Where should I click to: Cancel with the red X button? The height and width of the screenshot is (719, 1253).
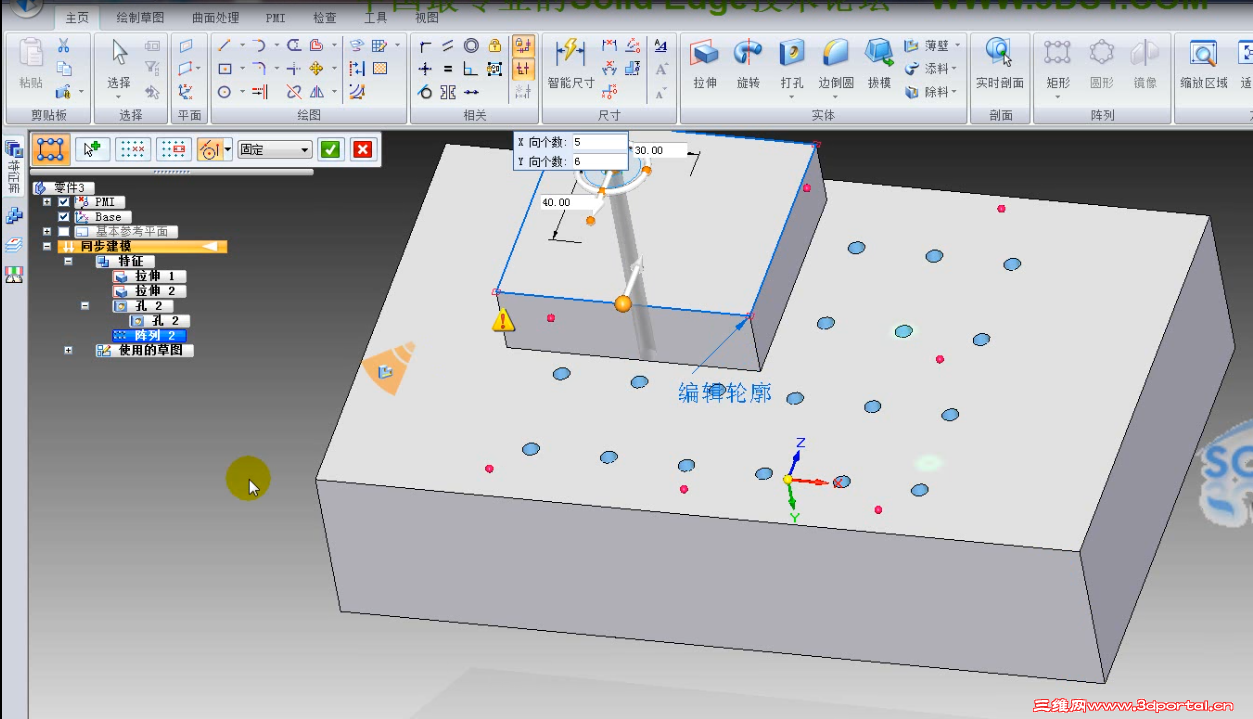(x=363, y=150)
